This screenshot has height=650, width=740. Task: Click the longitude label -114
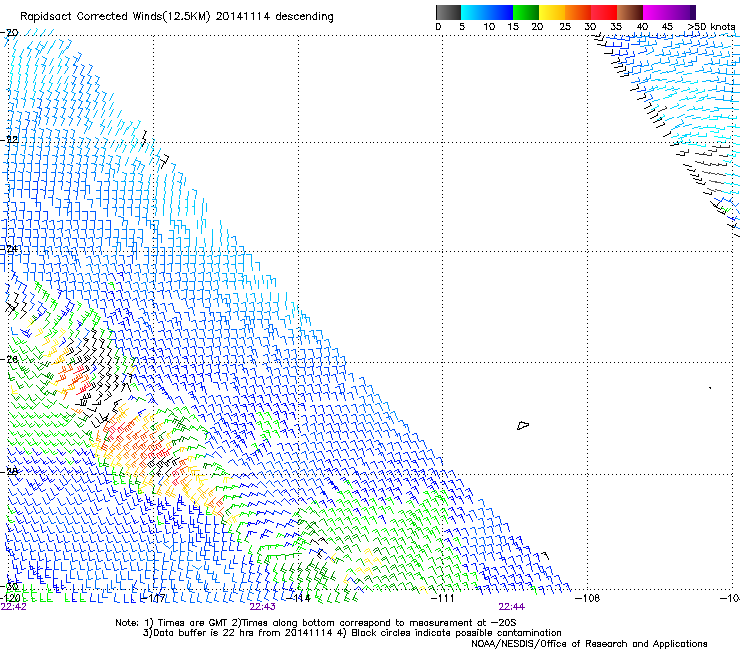[299, 598]
